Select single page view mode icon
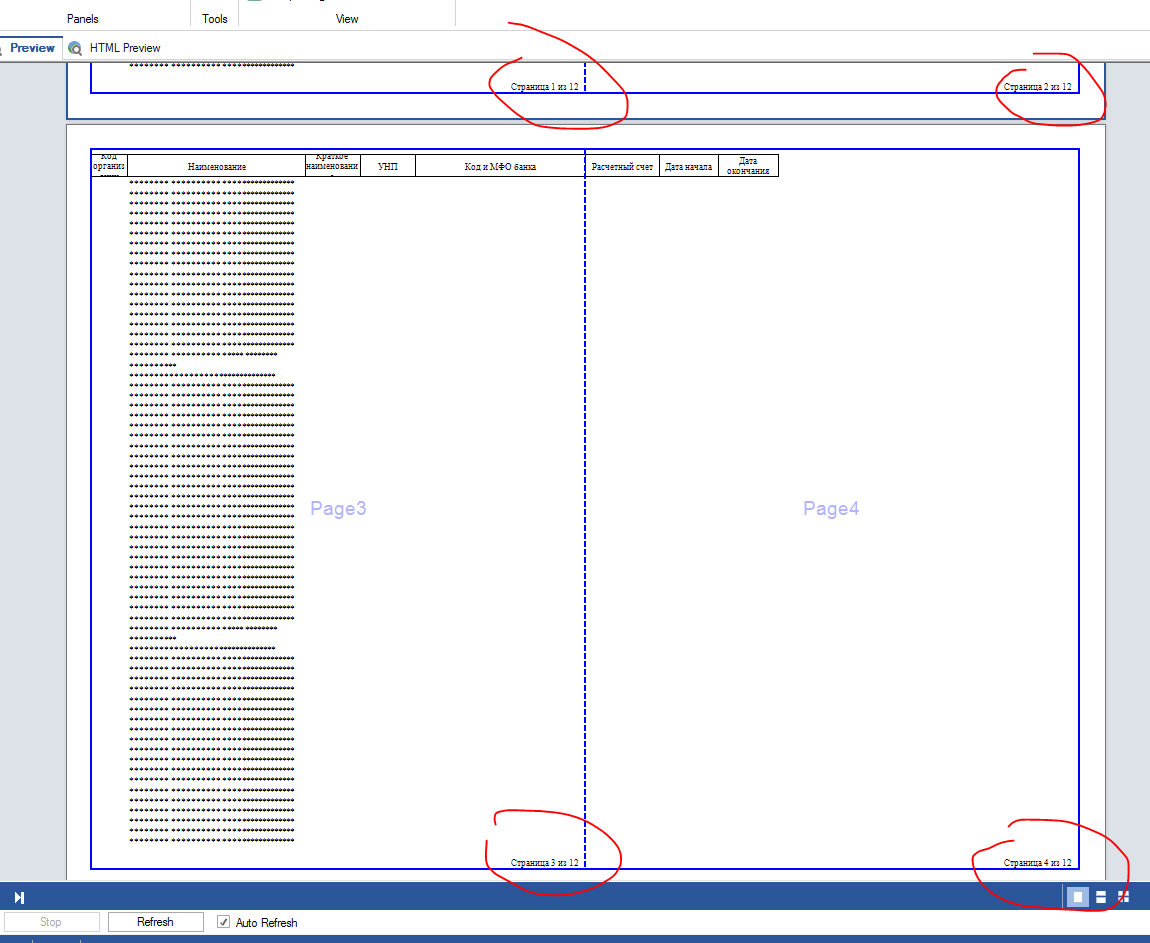The width and height of the screenshot is (1150, 943). tap(1077, 896)
